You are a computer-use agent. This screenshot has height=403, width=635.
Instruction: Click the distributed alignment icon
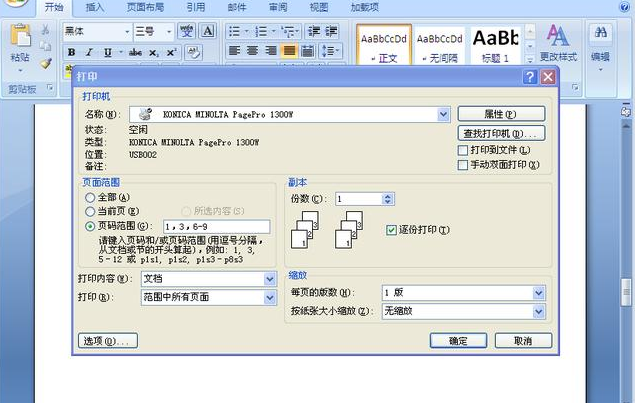(308, 51)
